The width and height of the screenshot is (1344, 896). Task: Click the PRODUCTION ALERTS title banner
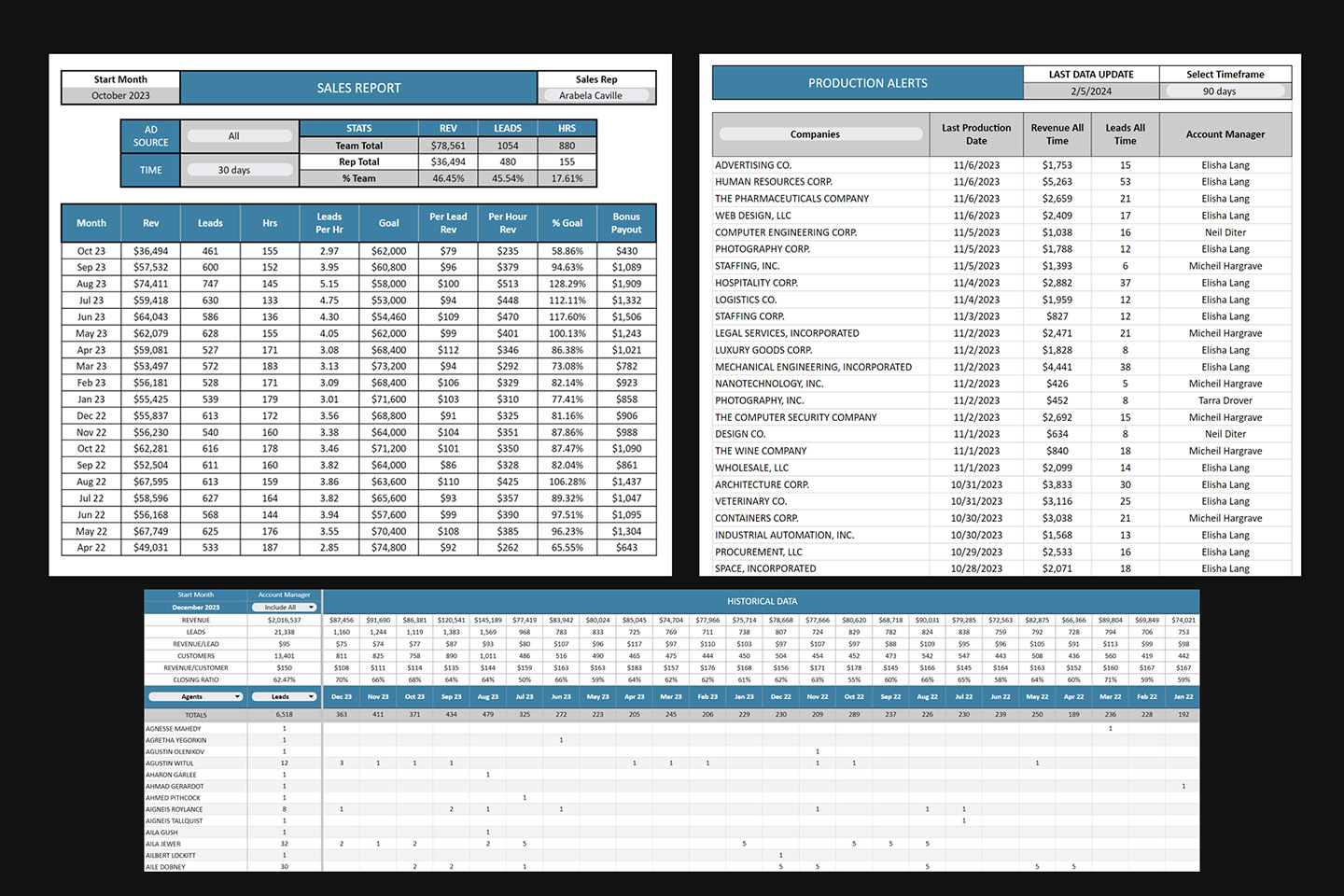click(x=867, y=83)
